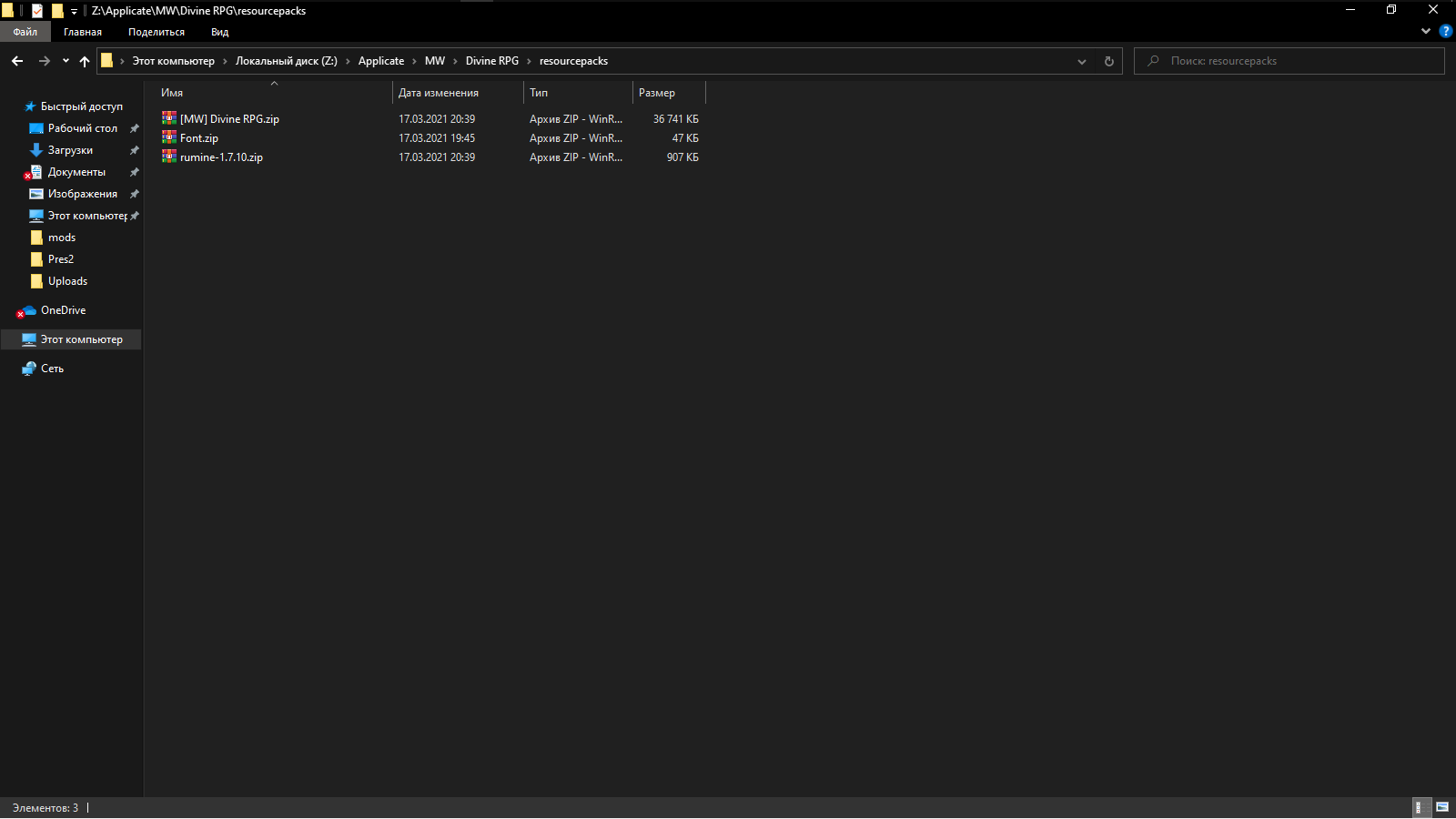This screenshot has height=819, width=1456.
Task: Click the Divine RPG breadcrumb segment
Action: pos(492,61)
